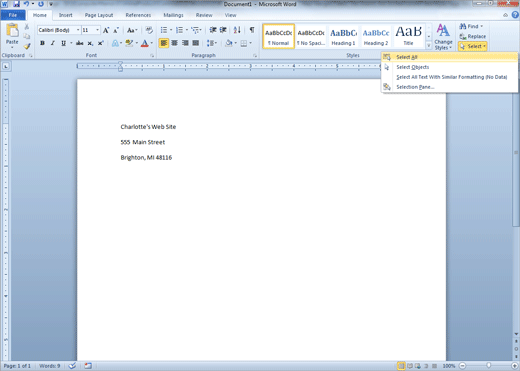Click the Save icon in Quick Access Toolbar
This screenshot has width=520, height=371.
coord(16,4)
